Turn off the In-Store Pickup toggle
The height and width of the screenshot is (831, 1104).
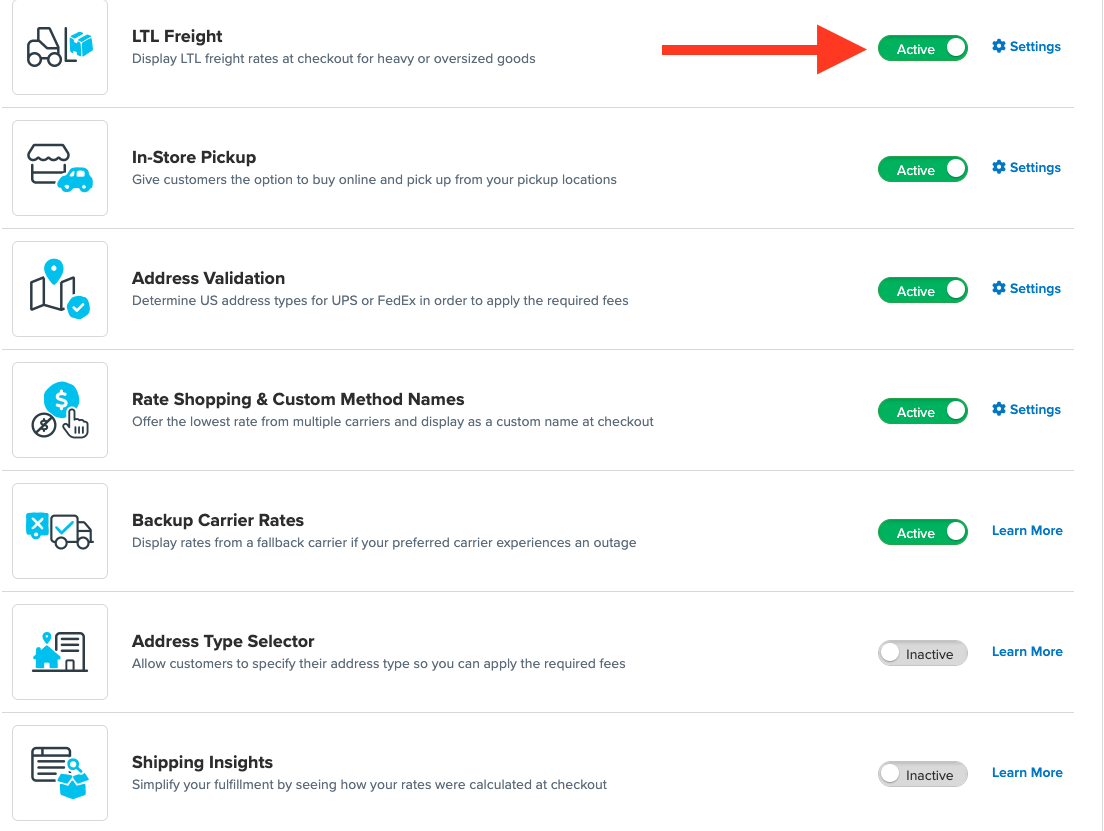(922, 169)
